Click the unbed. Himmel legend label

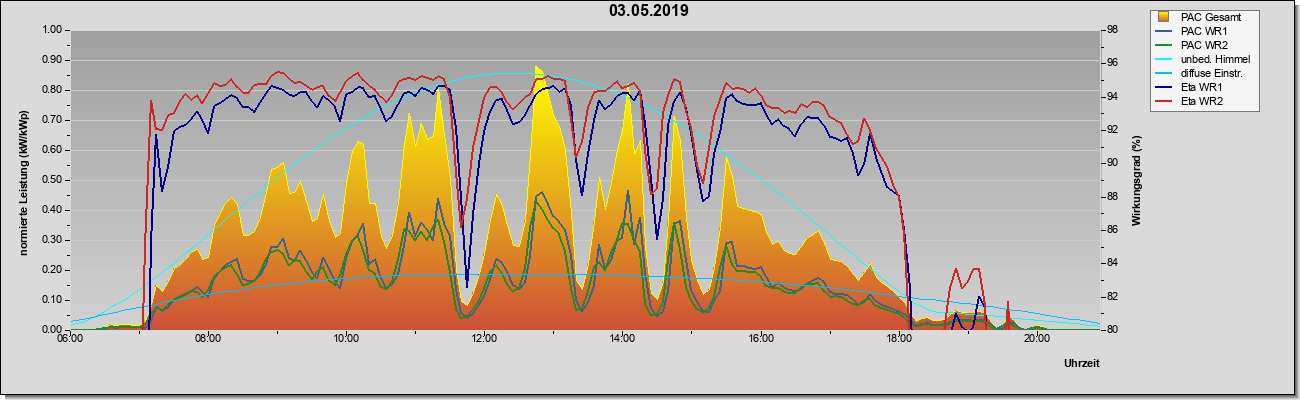pos(1215,59)
